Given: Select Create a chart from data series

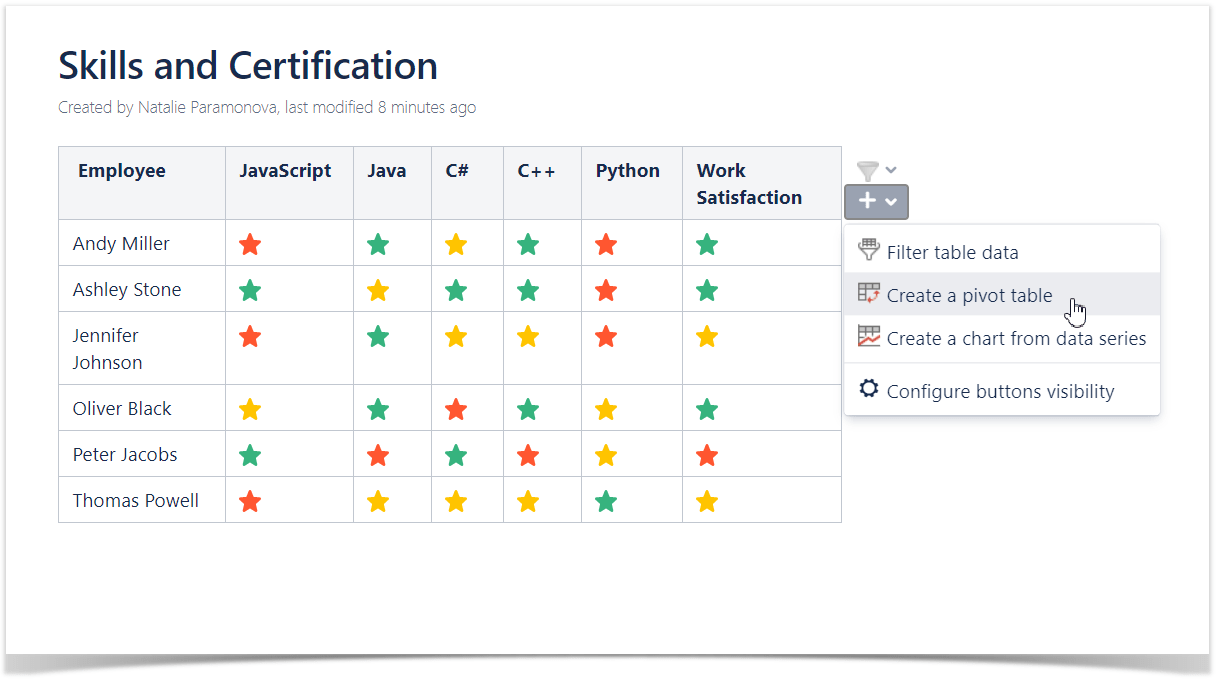Looking at the screenshot, I should (x=1016, y=339).
